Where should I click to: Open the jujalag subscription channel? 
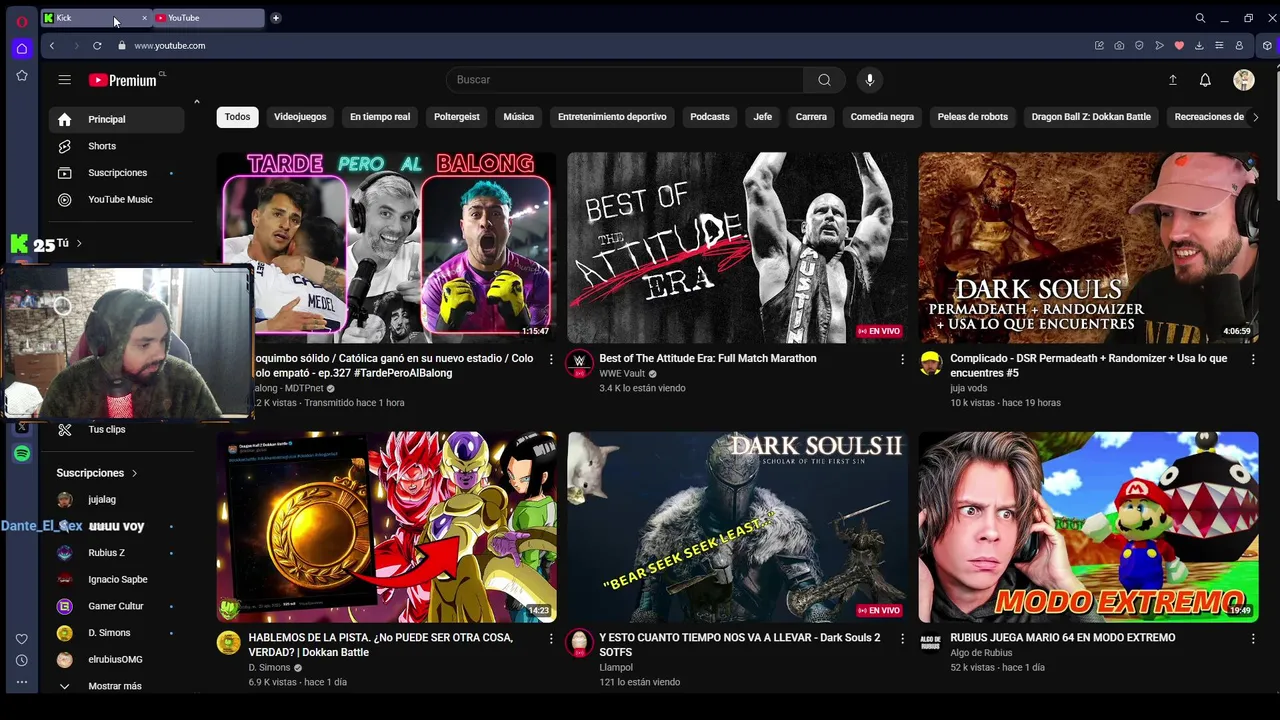[116, 500]
